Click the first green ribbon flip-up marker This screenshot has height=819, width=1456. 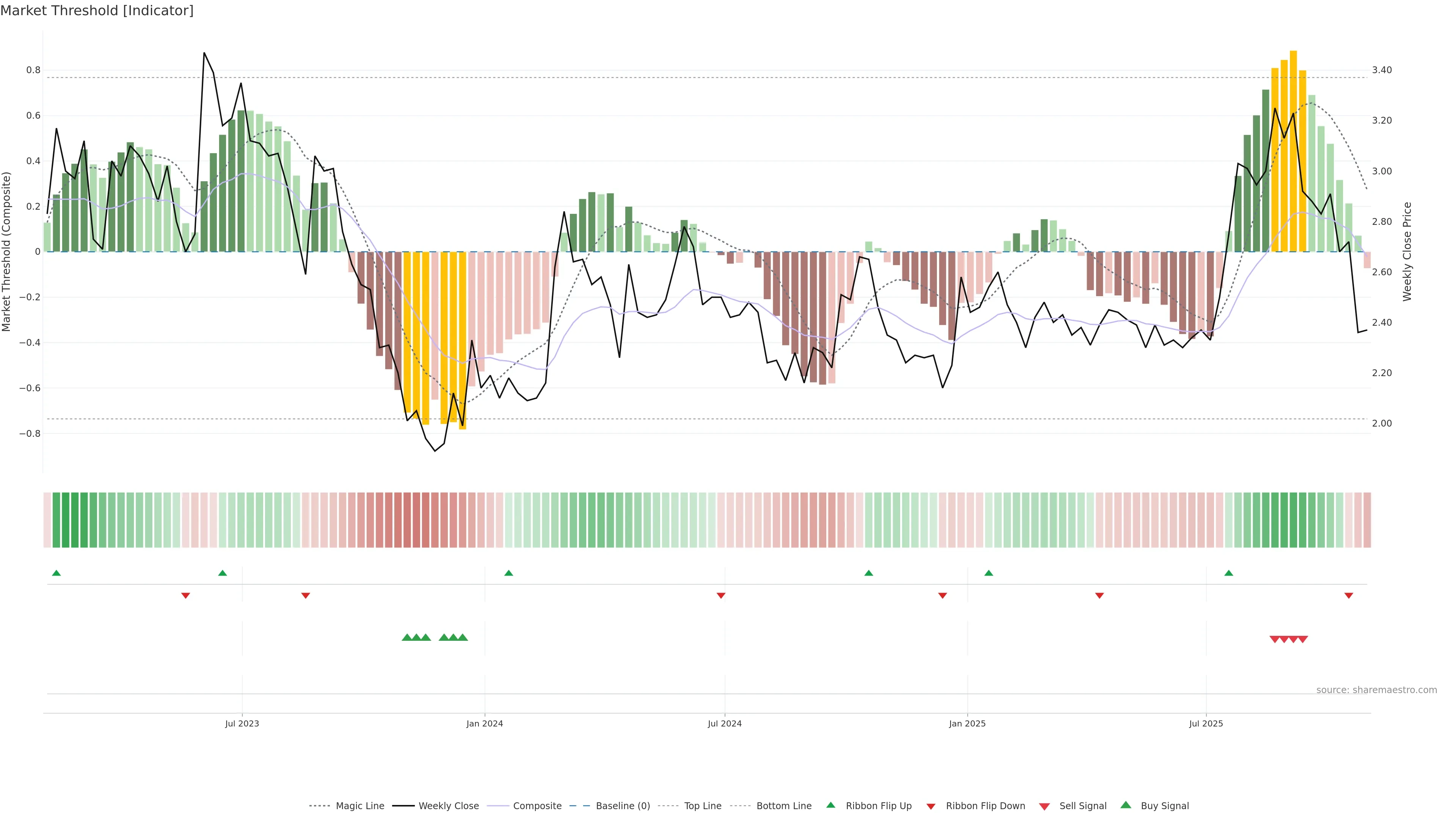click(56, 573)
